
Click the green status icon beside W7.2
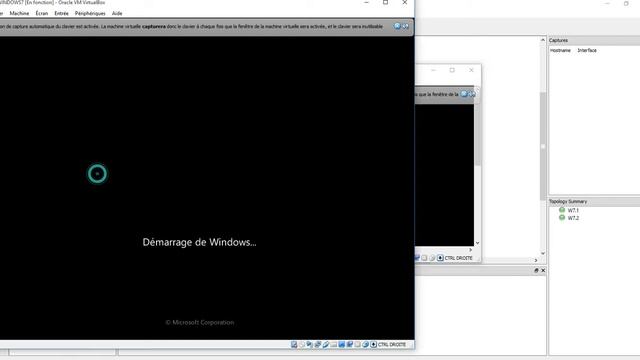click(562, 218)
